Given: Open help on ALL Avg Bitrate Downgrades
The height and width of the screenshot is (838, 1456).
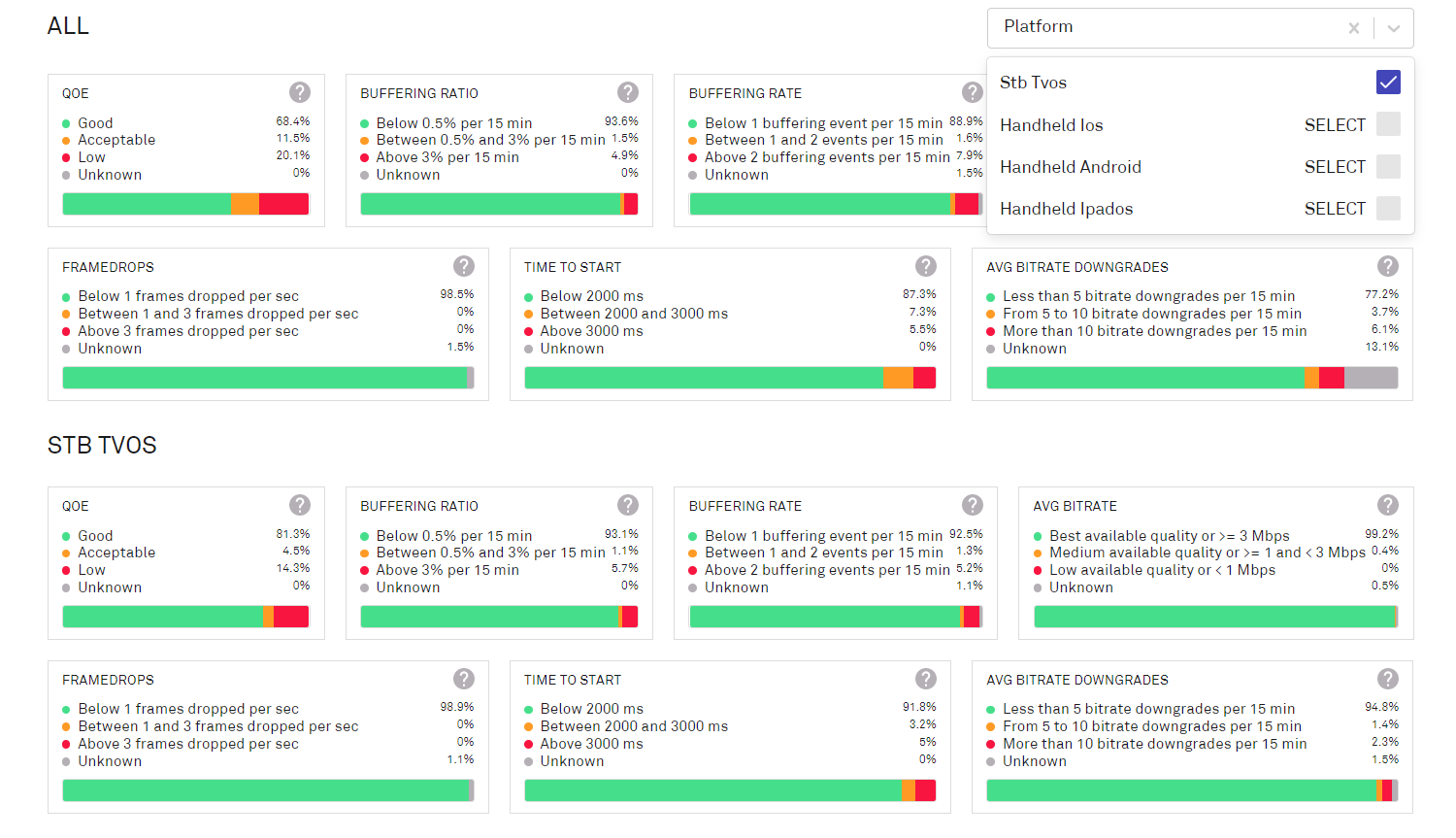Looking at the screenshot, I should pyautogui.click(x=1388, y=266).
